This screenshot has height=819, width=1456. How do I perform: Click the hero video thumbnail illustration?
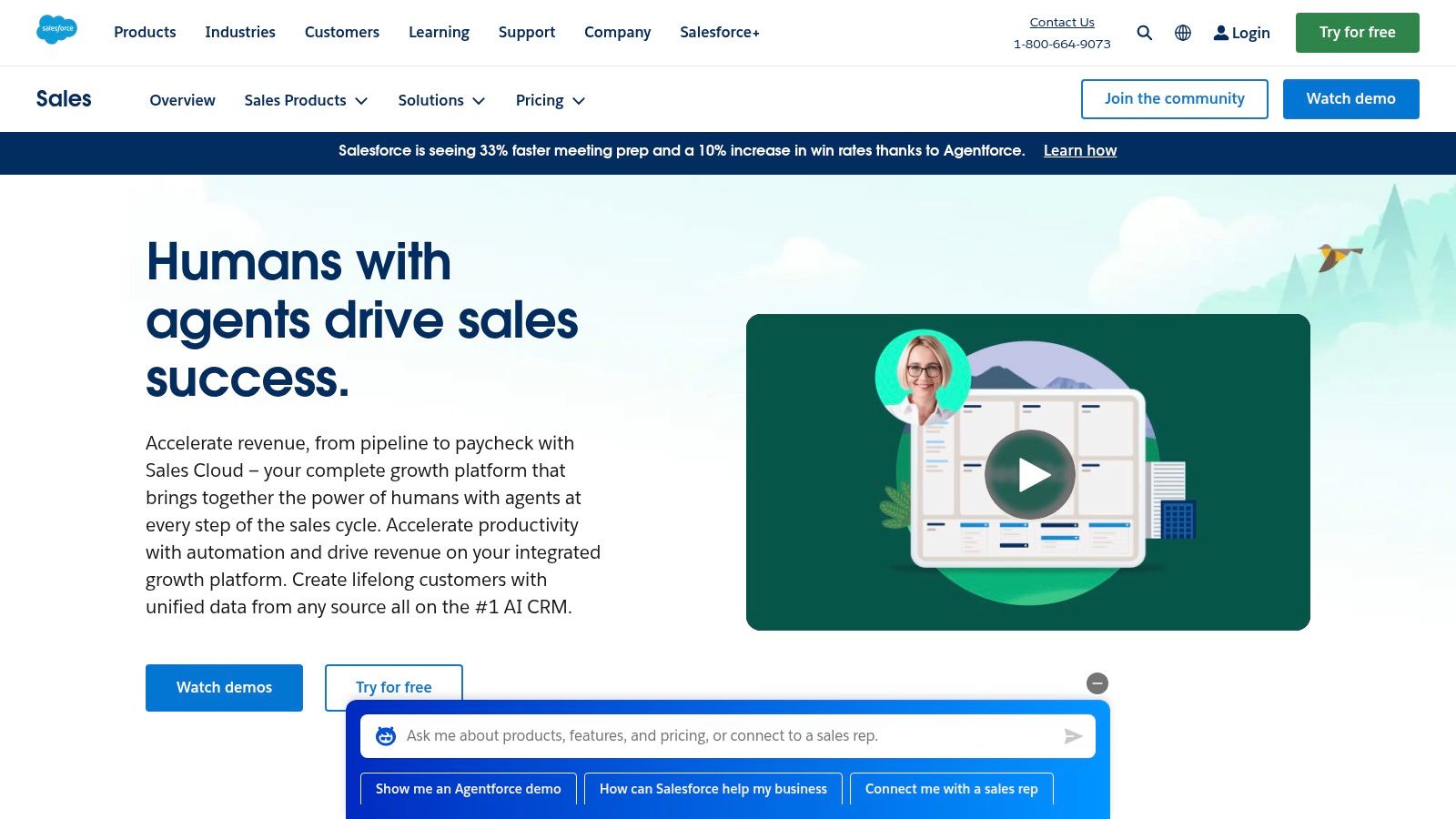[x=1028, y=472]
